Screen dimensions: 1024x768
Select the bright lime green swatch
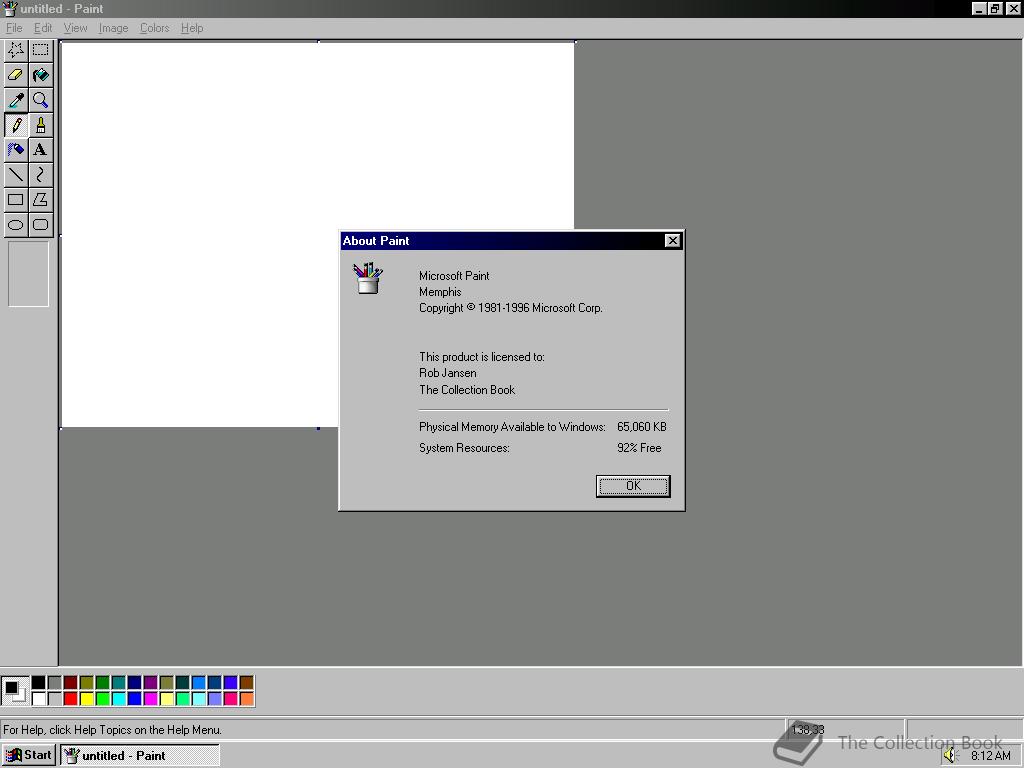103,699
